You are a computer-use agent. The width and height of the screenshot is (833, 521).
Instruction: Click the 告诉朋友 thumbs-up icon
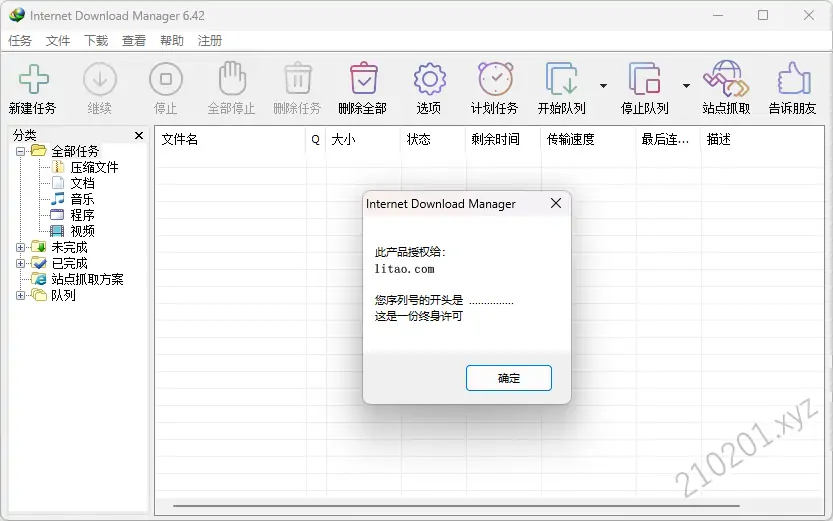[x=793, y=79]
